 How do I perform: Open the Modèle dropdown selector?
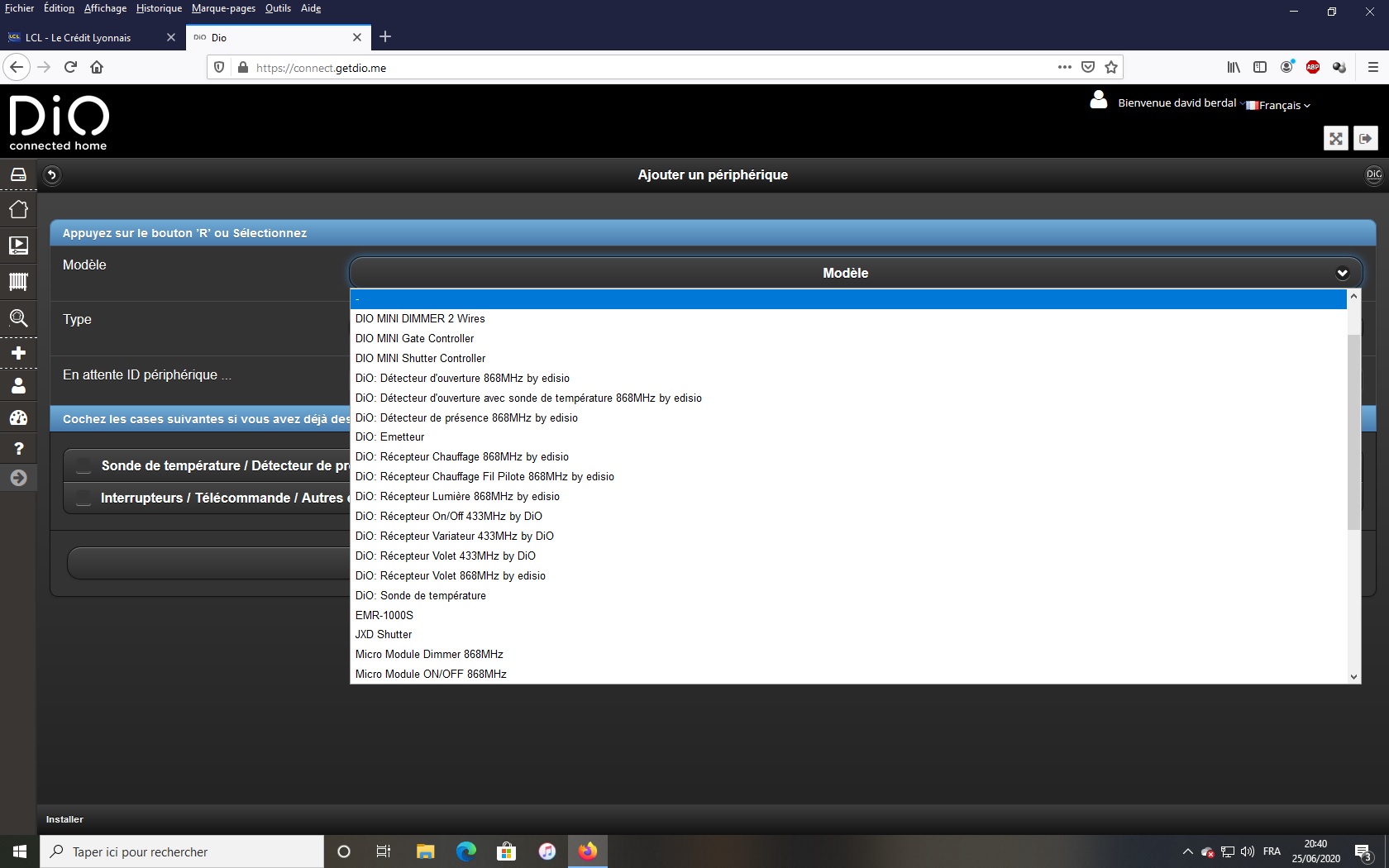pos(856,273)
